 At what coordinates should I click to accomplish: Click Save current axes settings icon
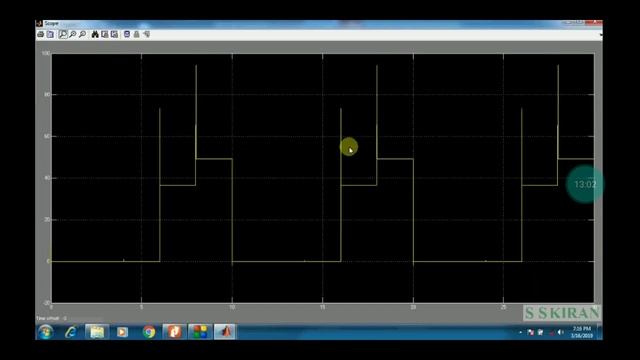[x=105, y=34]
